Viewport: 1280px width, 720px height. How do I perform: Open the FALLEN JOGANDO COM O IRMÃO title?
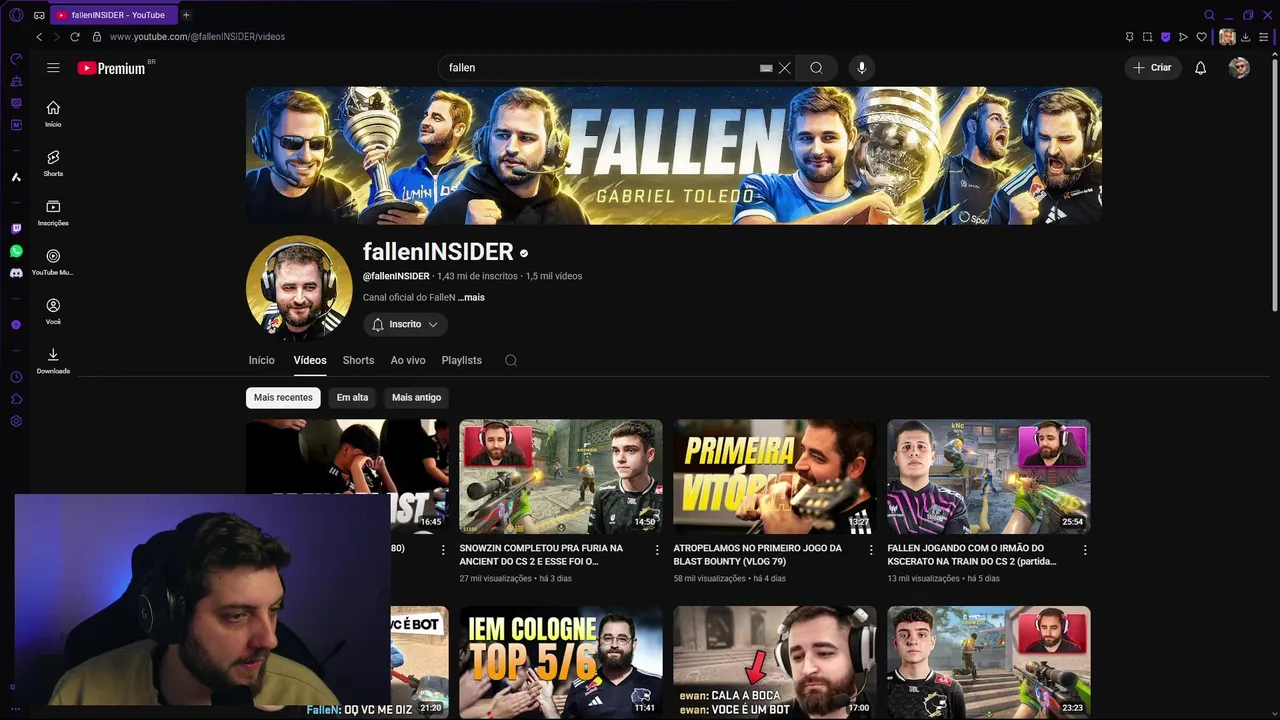tap(972, 555)
